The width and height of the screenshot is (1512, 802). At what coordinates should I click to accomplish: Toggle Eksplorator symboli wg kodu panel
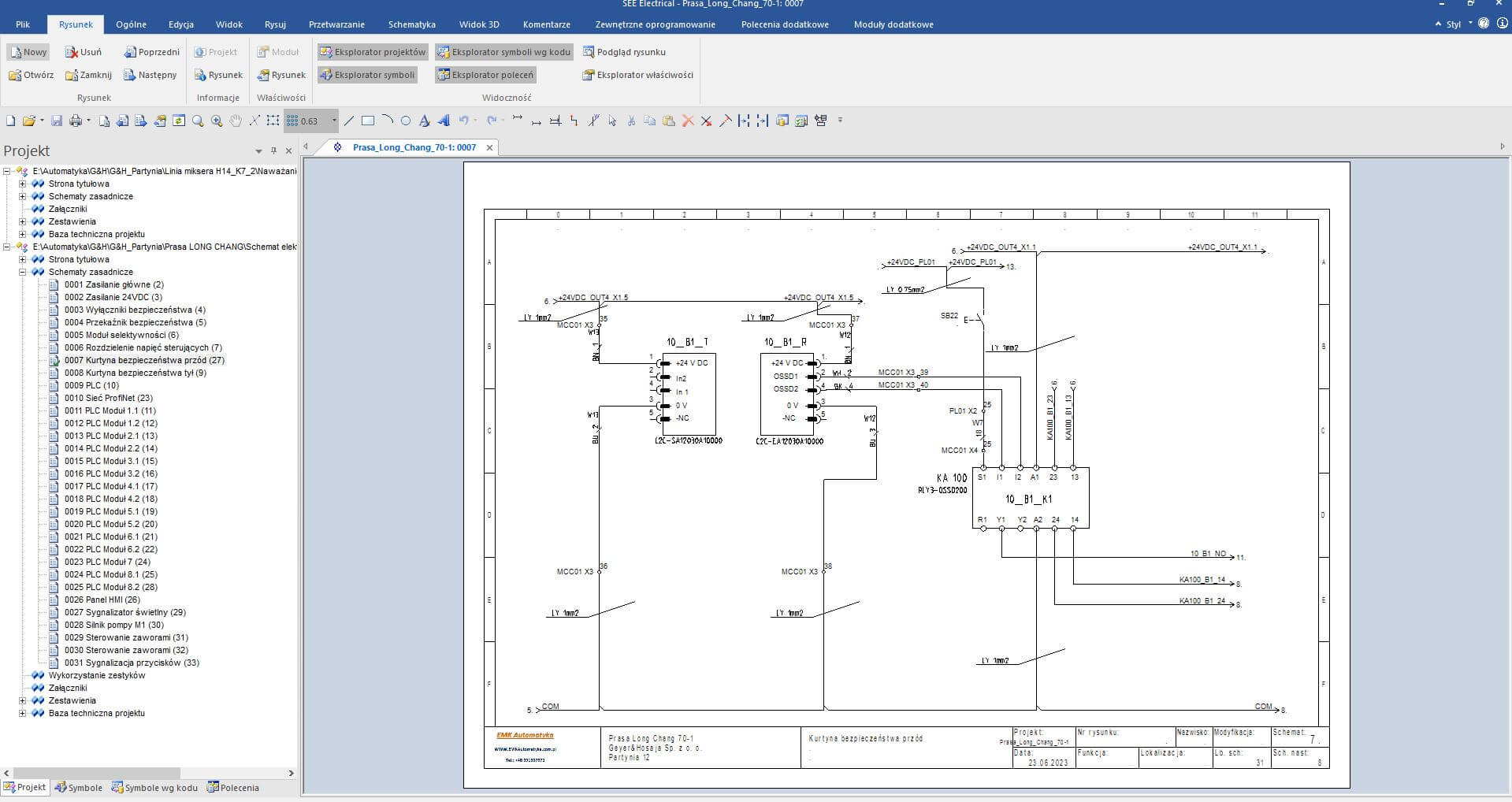[503, 52]
